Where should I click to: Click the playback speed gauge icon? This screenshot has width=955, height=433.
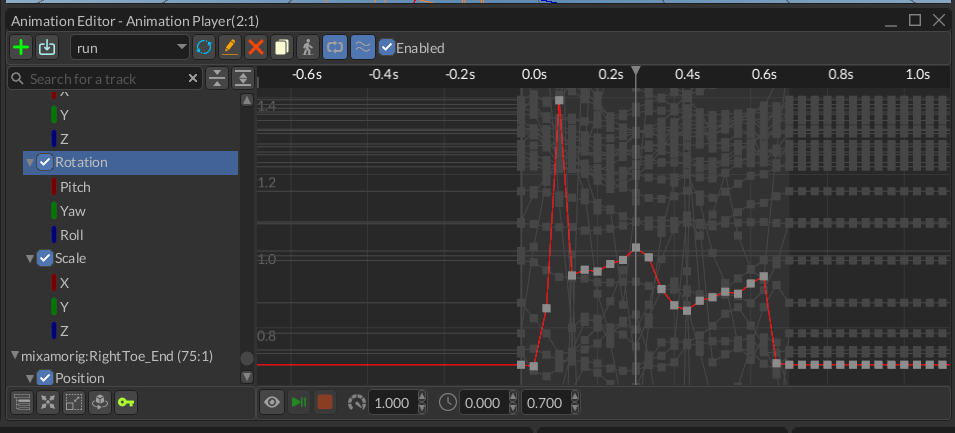tap(357, 403)
